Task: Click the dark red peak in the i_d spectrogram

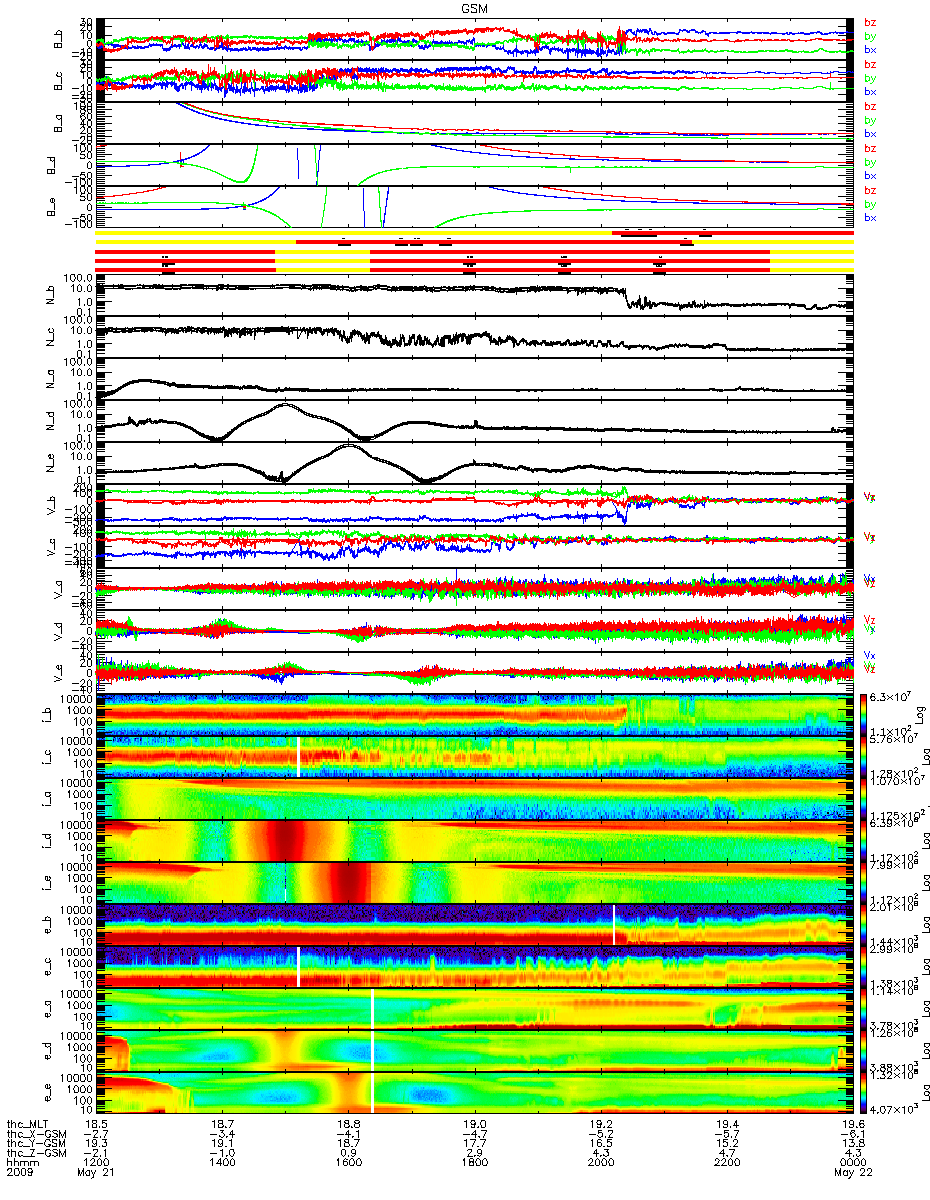Action: (x=286, y=840)
